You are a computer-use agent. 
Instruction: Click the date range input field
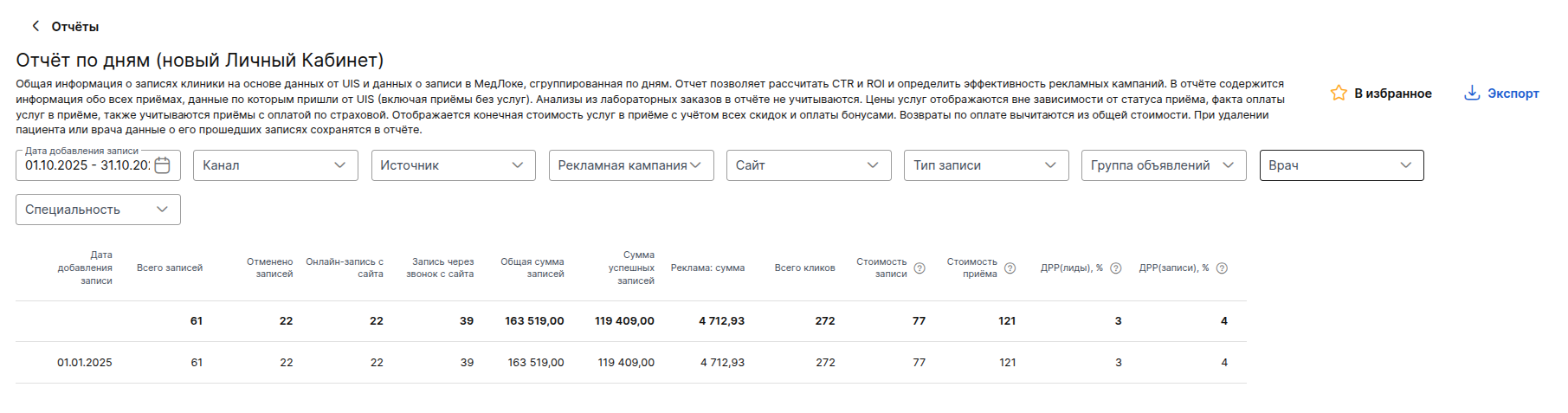click(87, 165)
